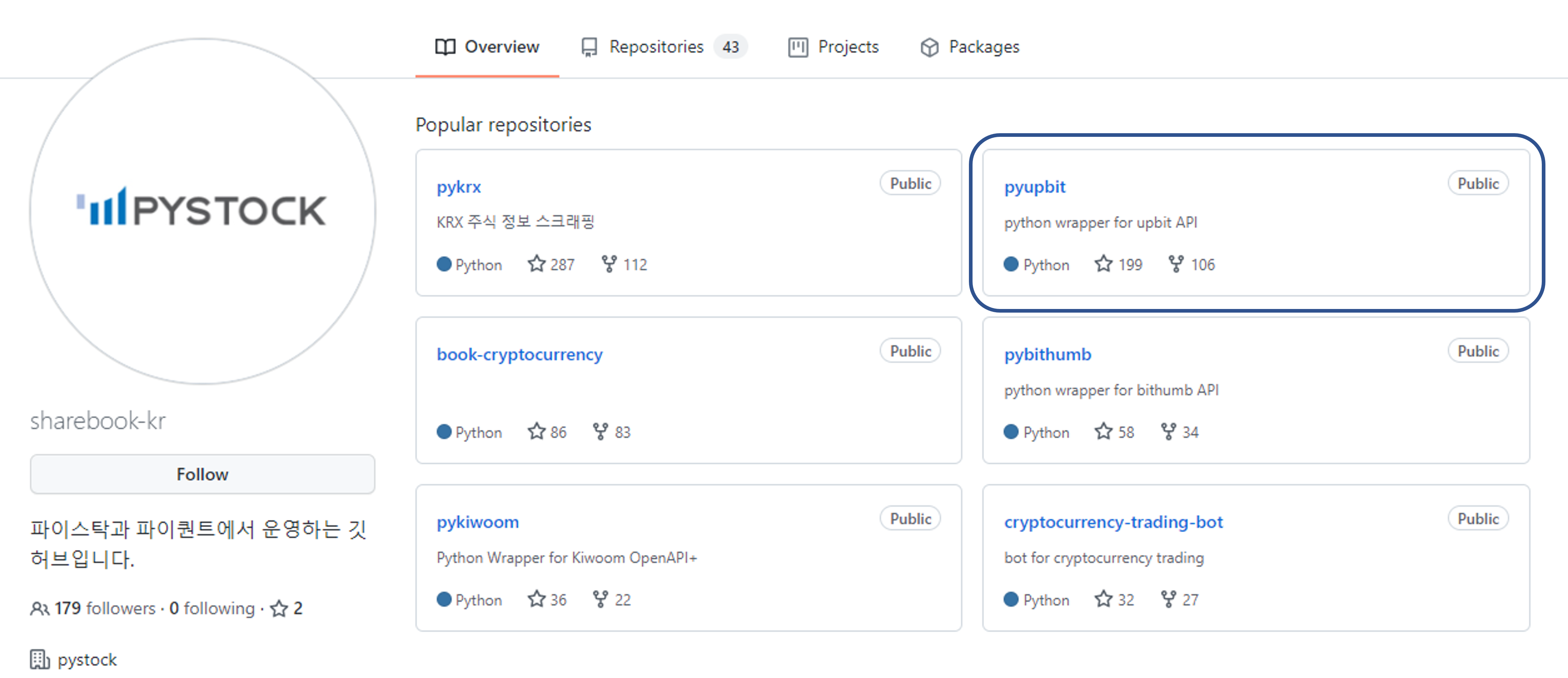This screenshot has width=1568, height=678.
Task: Click the star icon on pykrx repository
Action: tap(536, 264)
